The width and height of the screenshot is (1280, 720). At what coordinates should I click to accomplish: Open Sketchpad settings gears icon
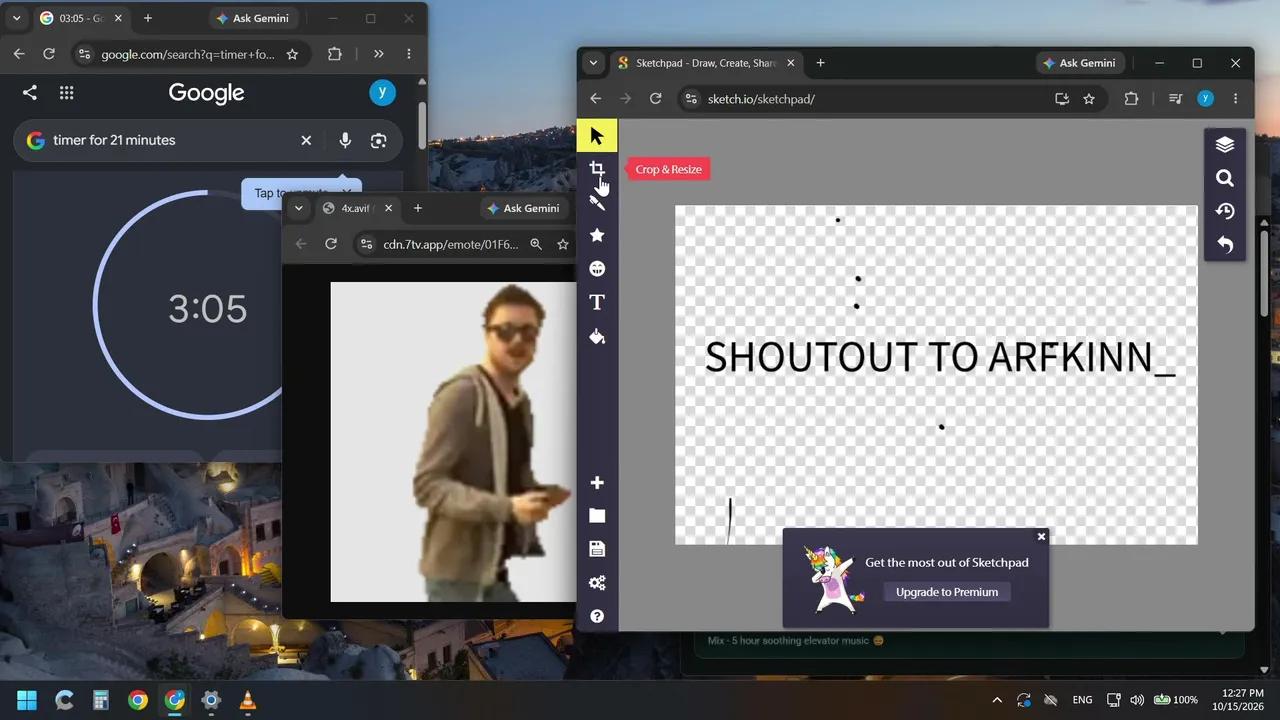pyautogui.click(x=597, y=583)
